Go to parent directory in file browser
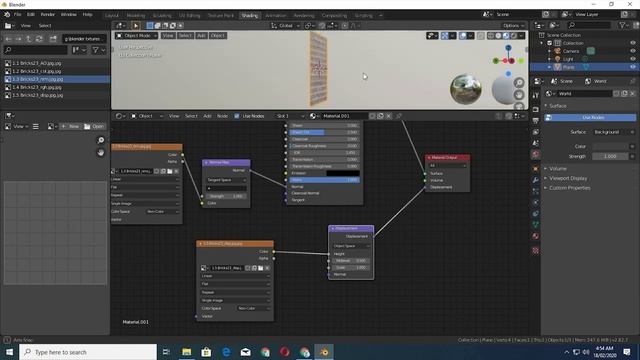This screenshot has width=640, height=360. [x=29, y=39]
